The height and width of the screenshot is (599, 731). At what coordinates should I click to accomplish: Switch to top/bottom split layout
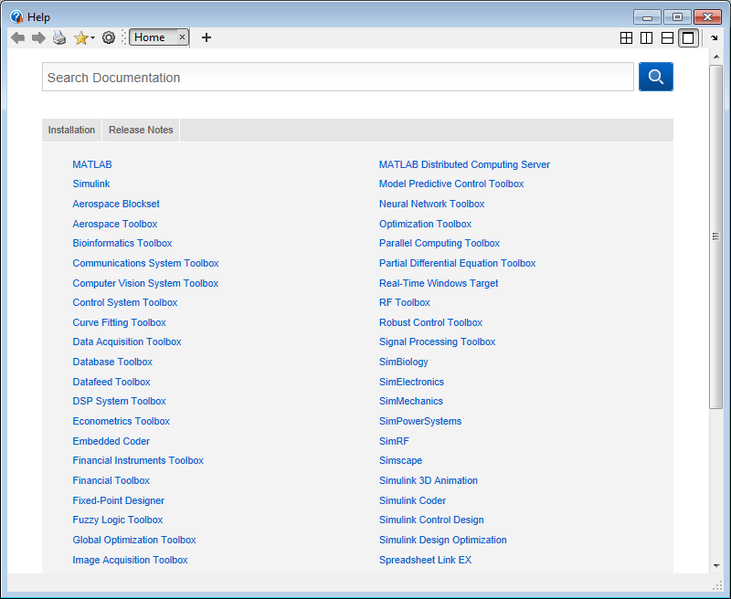[667, 38]
